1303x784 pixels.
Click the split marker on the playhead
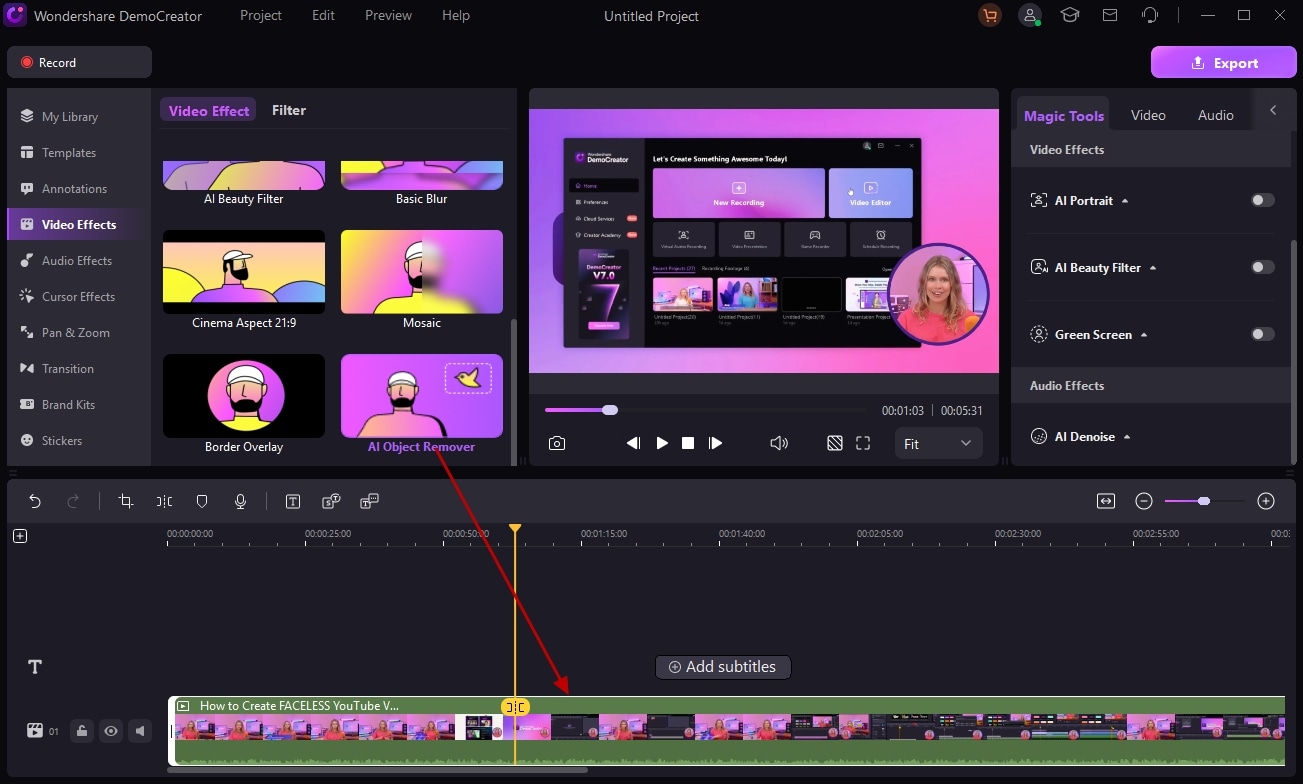[515, 707]
